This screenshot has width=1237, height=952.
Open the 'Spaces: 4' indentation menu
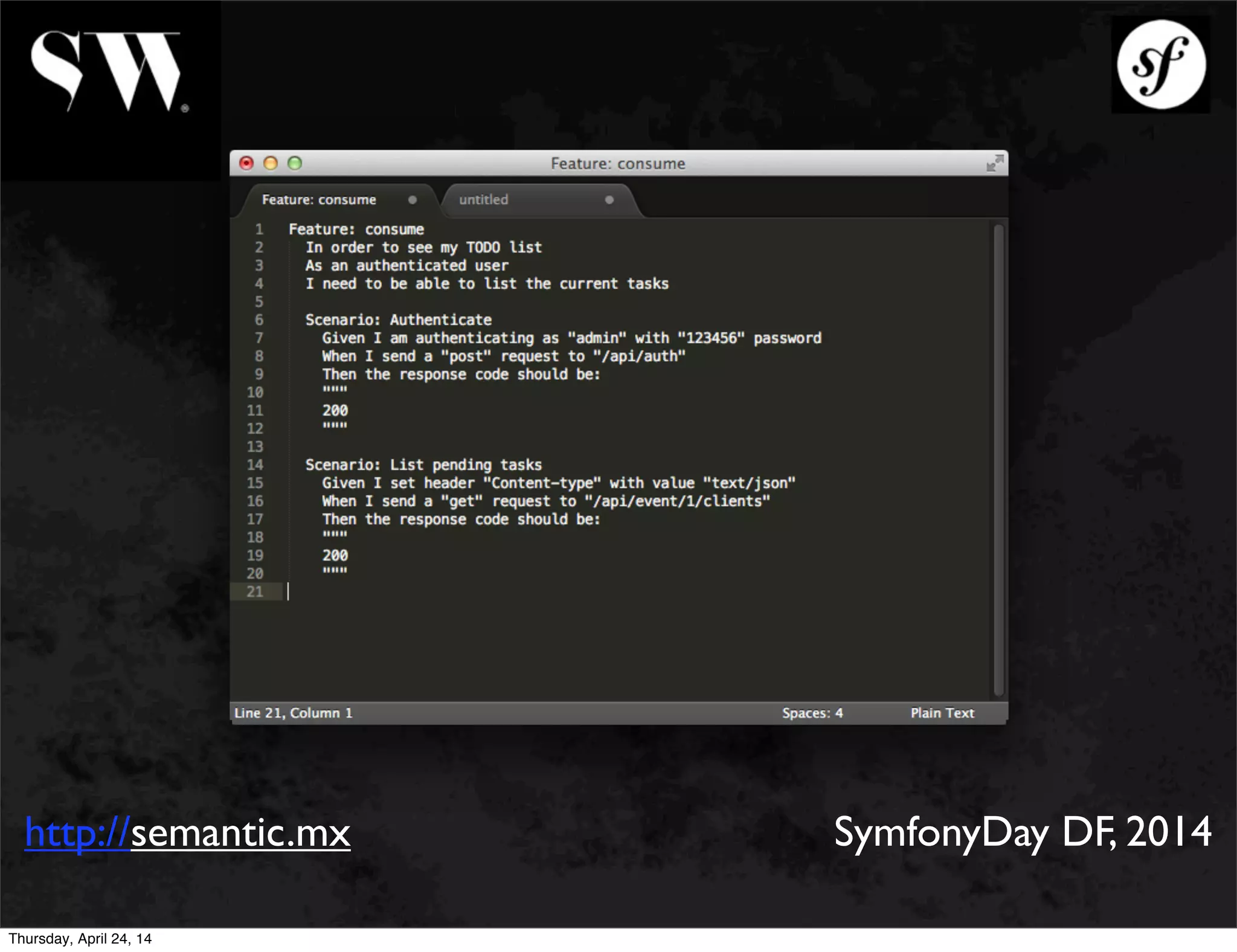[x=812, y=713]
